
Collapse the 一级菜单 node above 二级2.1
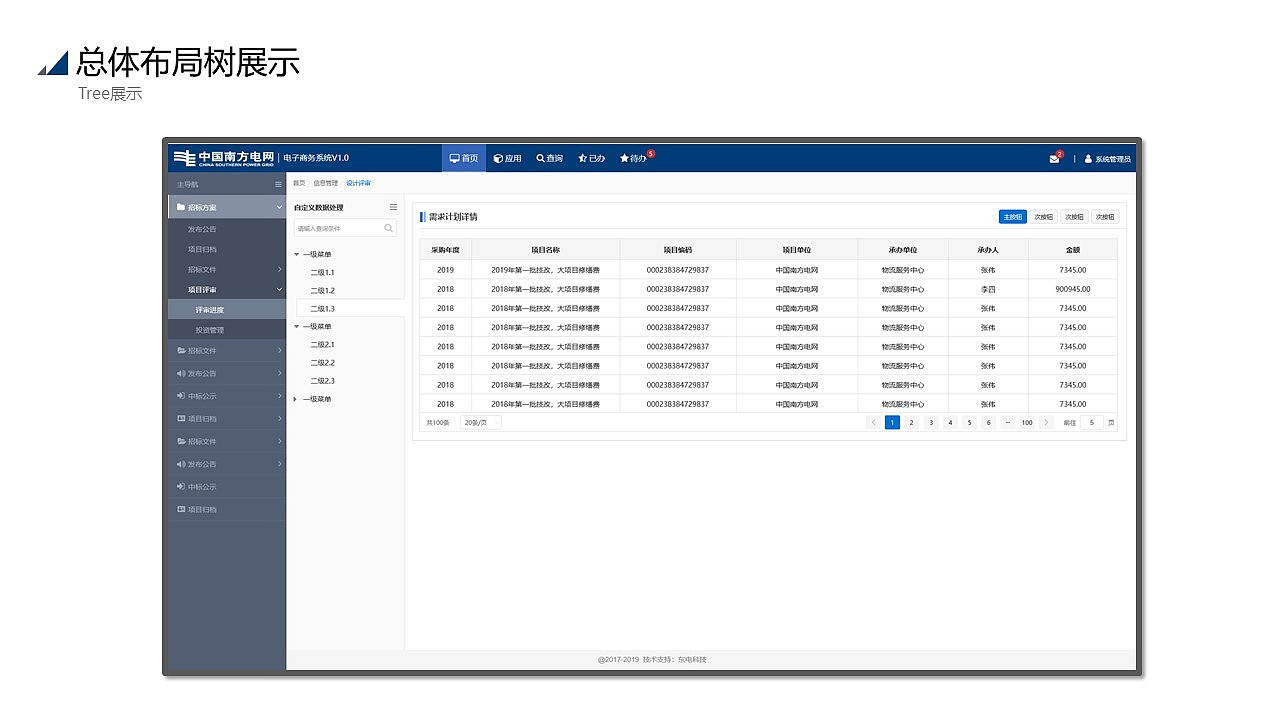click(296, 326)
